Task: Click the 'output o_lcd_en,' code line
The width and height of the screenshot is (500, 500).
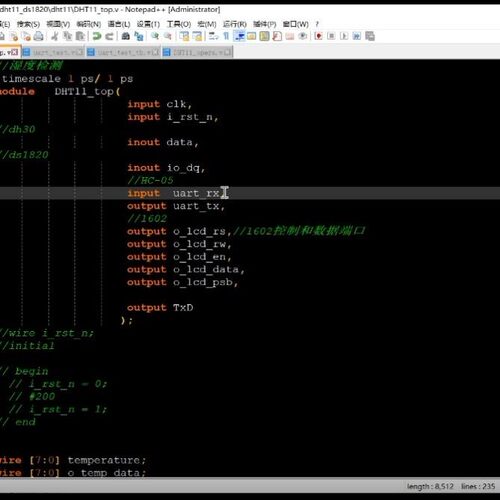Action: [x=179, y=257]
